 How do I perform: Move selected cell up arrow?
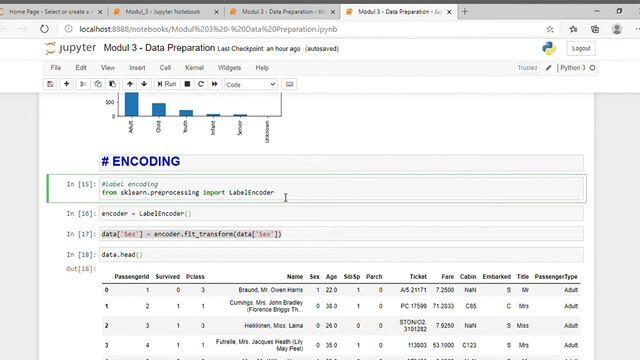point(130,84)
